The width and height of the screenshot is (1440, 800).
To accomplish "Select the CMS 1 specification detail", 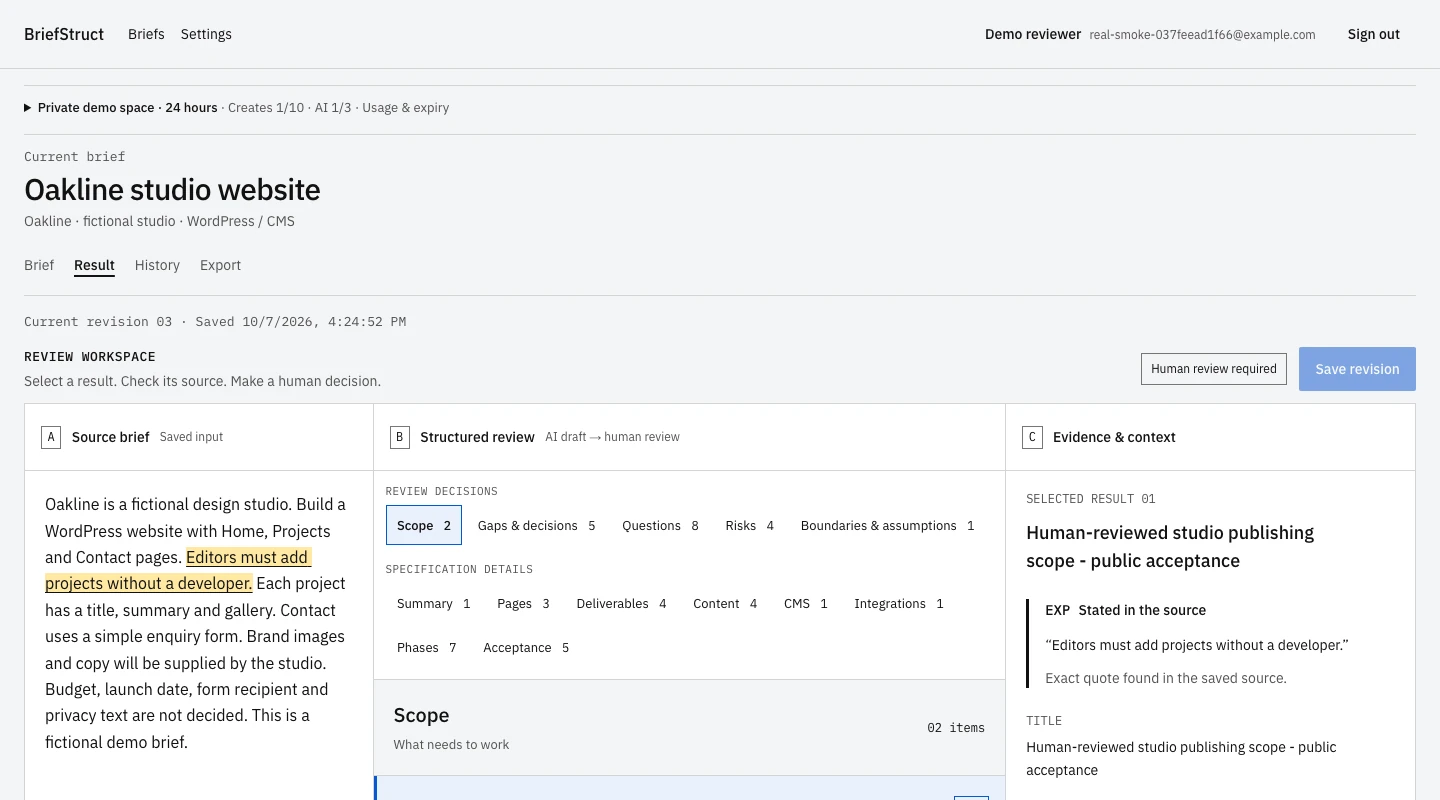I will [x=805, y=603].
